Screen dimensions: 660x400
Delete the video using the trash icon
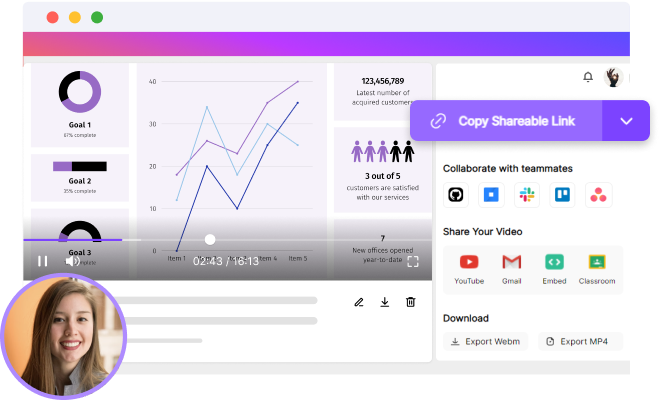click(x=410, y=302)
